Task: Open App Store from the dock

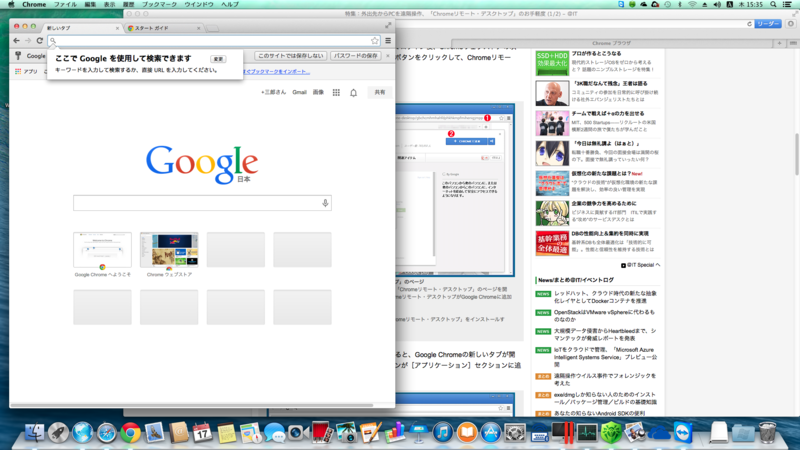Action: click(x=491, y=433)
